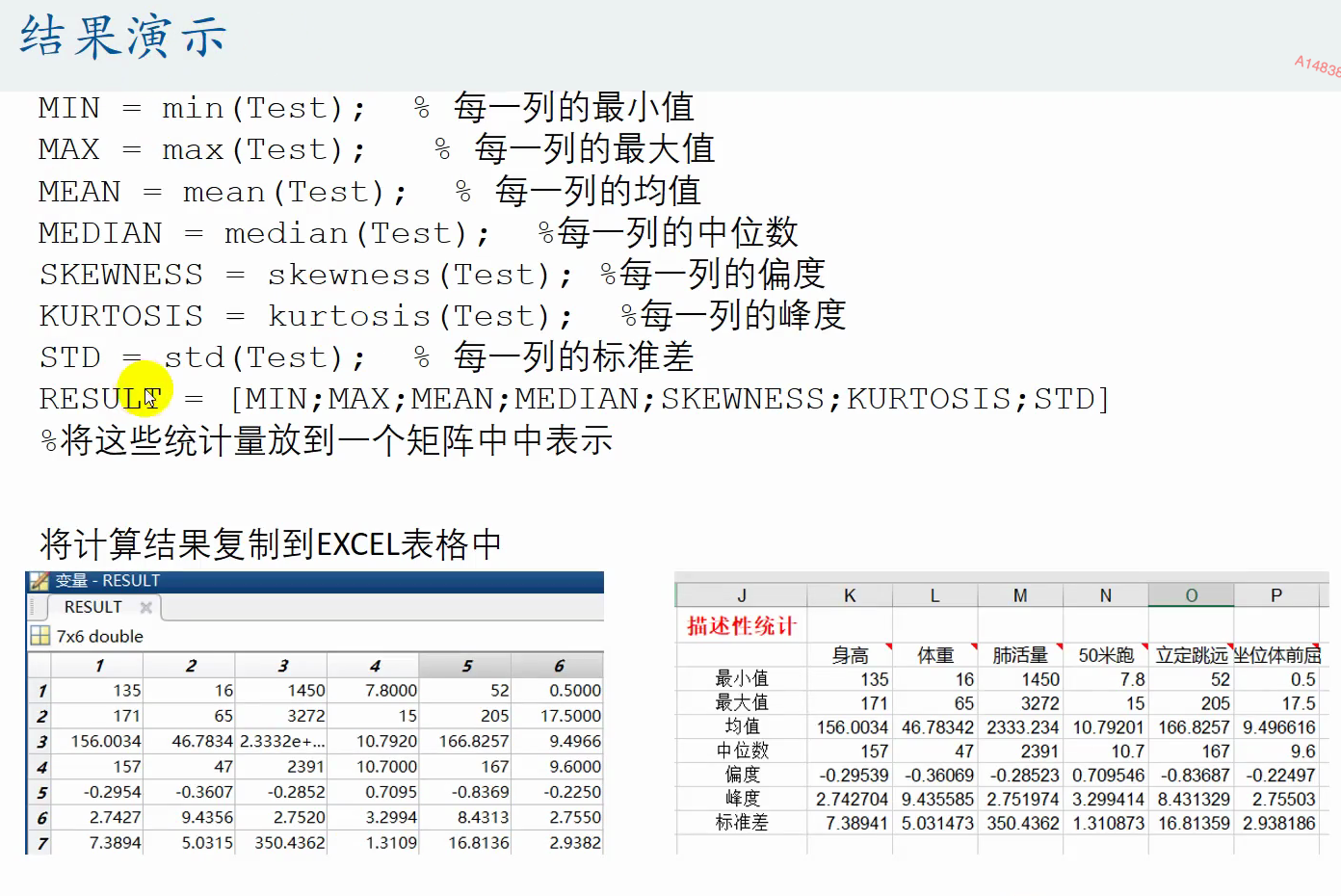Click cell 17.5000 in RESULT table
This screenshot has width=1341, height=896.
558,716
